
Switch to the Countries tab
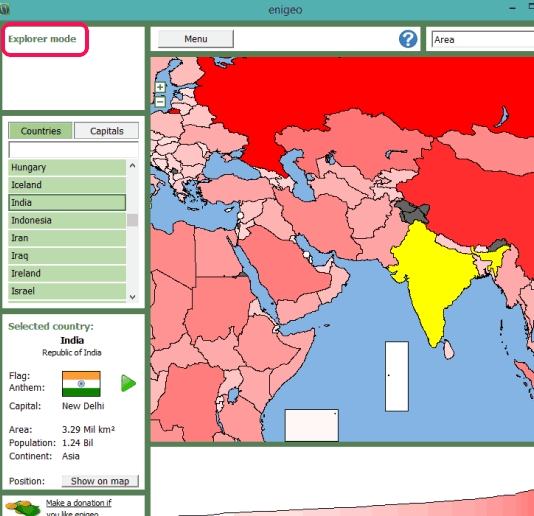pyautogui.click(x=41, y=131)
